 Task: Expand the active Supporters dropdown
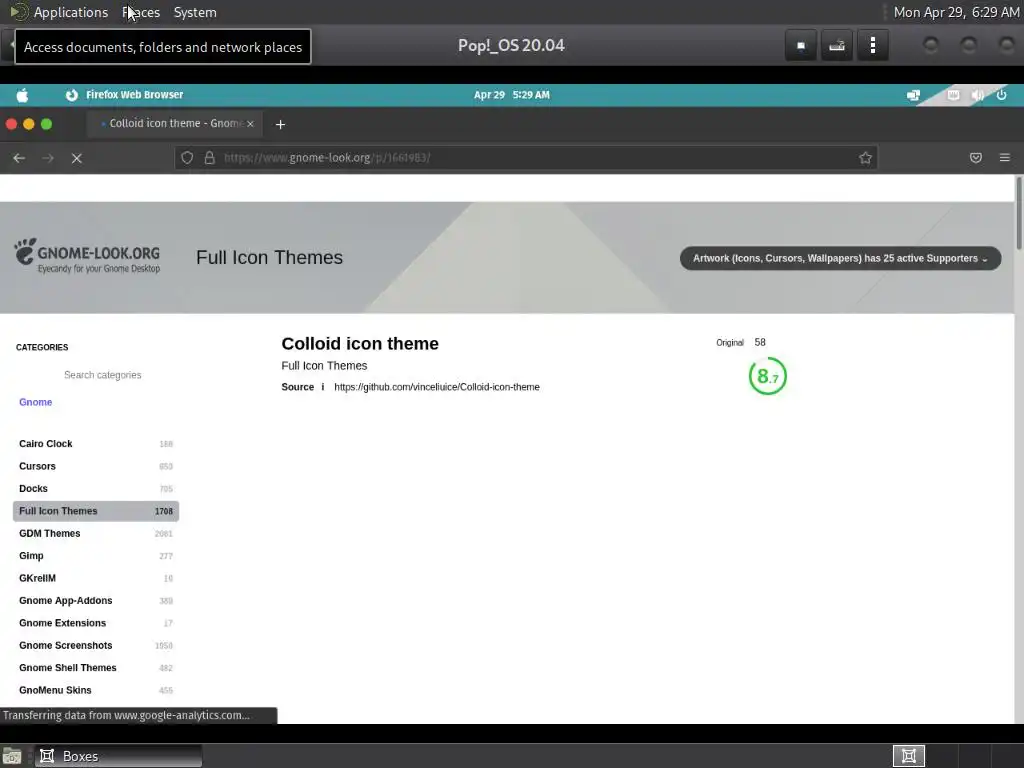coord(840,259)
